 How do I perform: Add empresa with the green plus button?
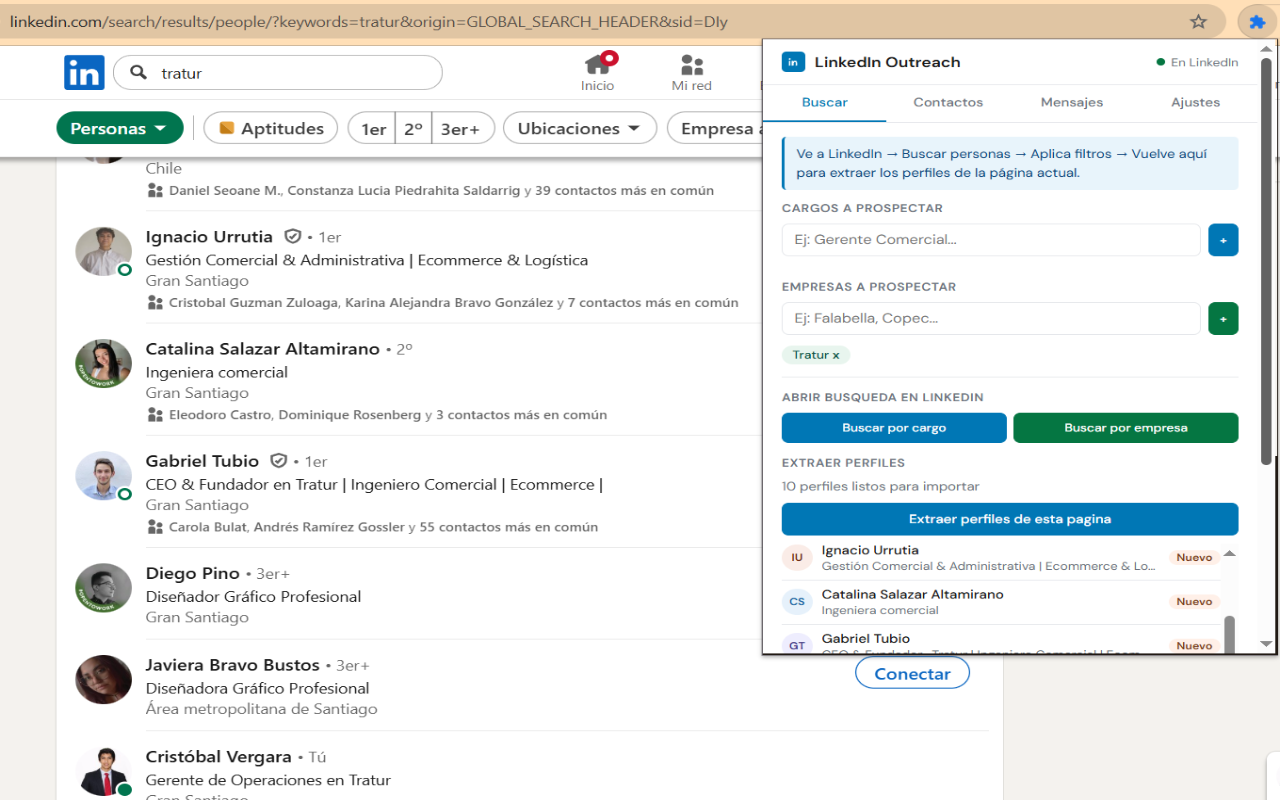point(1223,319)
